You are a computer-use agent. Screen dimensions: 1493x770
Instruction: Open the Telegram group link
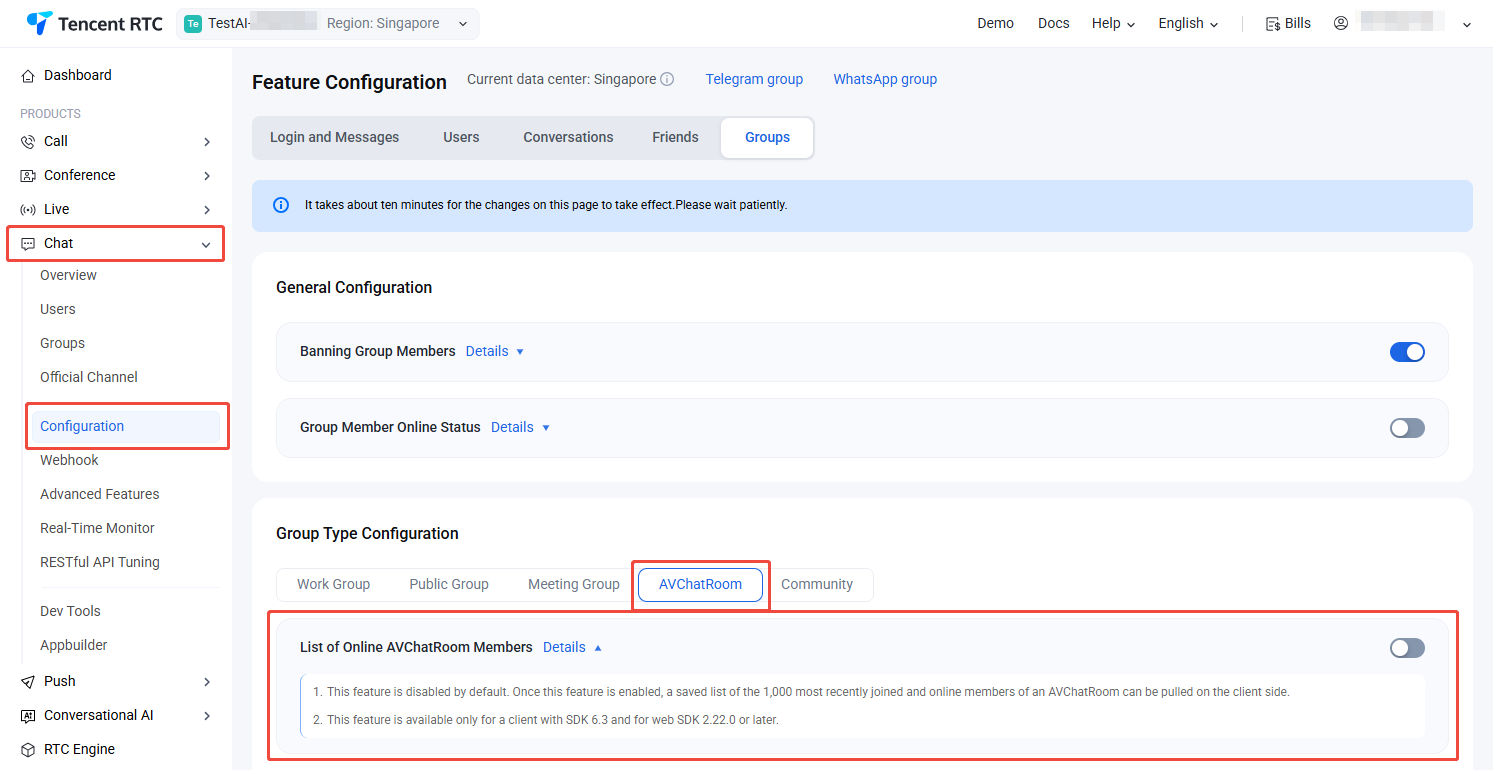[754, 79]
